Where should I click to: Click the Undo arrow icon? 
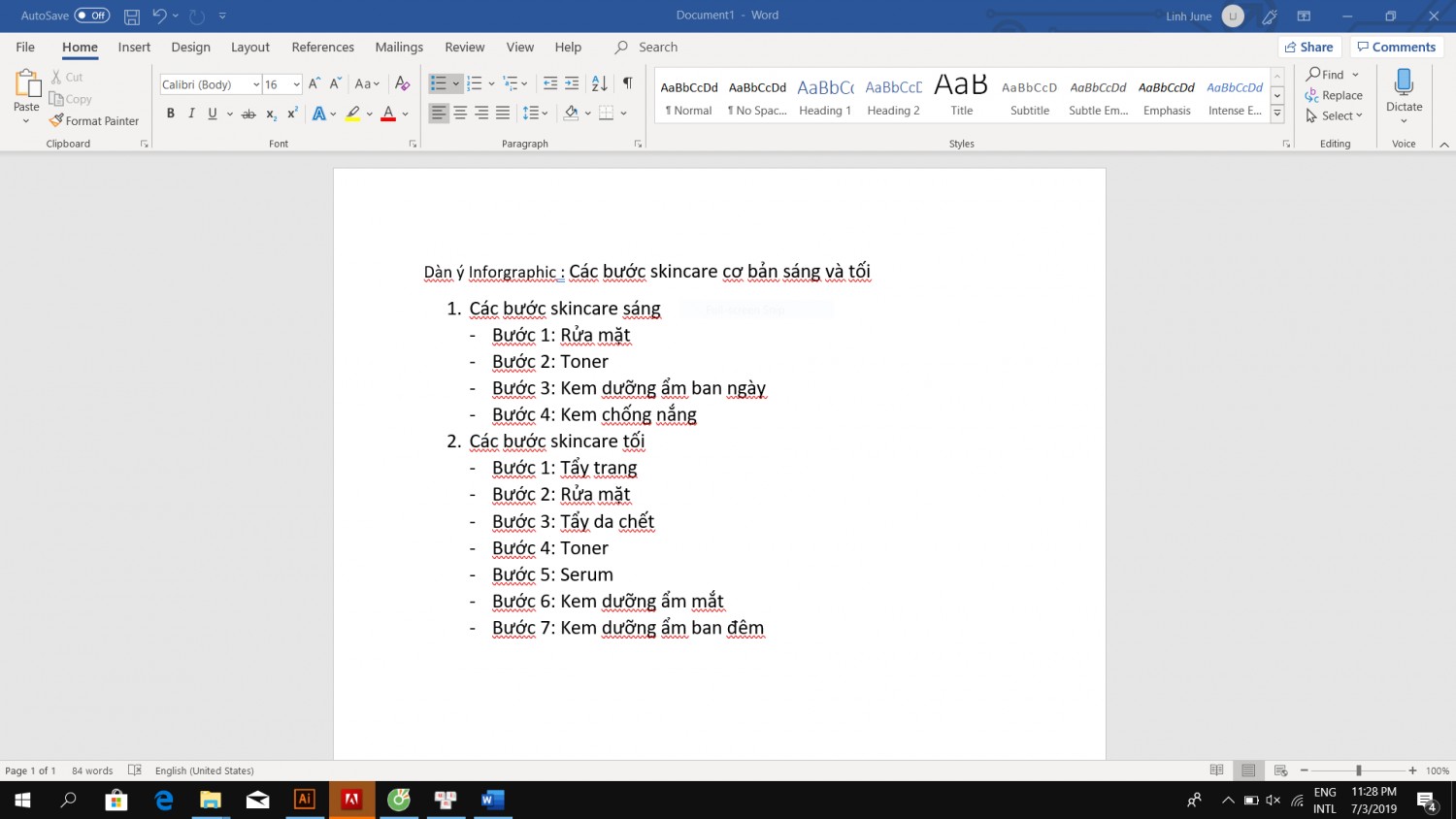click(x=160, y=16)
